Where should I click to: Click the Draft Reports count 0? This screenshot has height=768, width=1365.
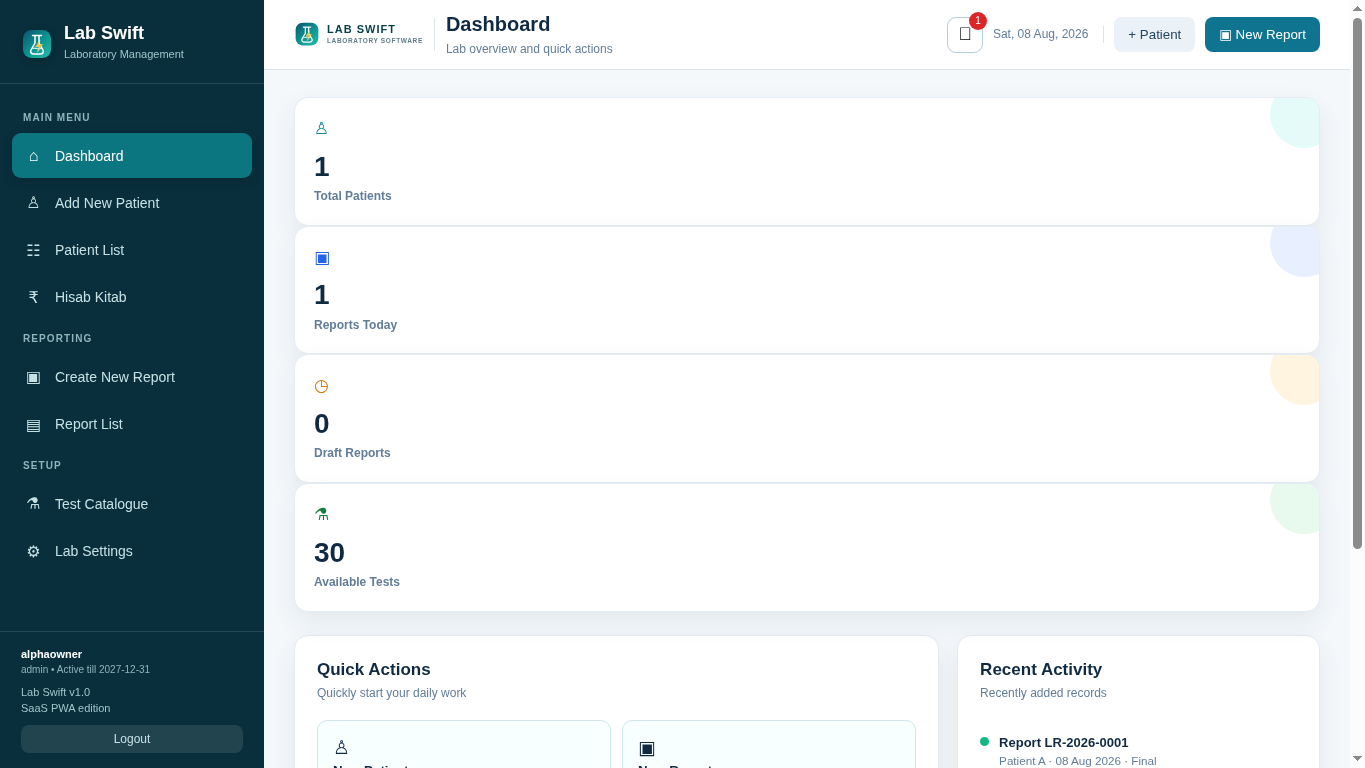(322, 424)
